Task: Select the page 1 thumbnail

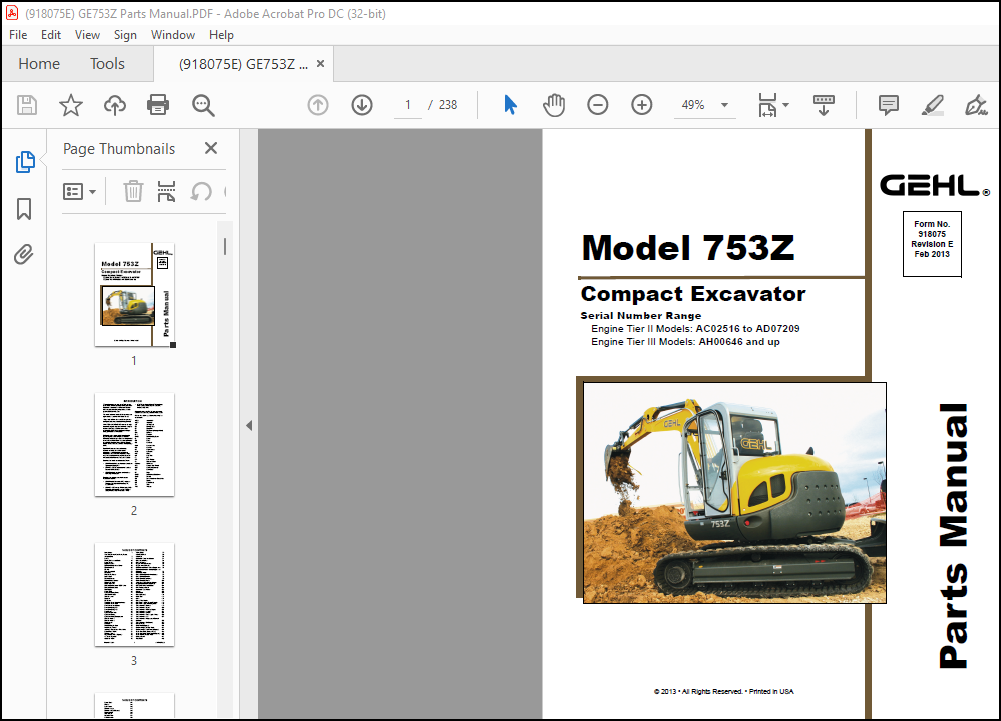Action: click(135, 295)
